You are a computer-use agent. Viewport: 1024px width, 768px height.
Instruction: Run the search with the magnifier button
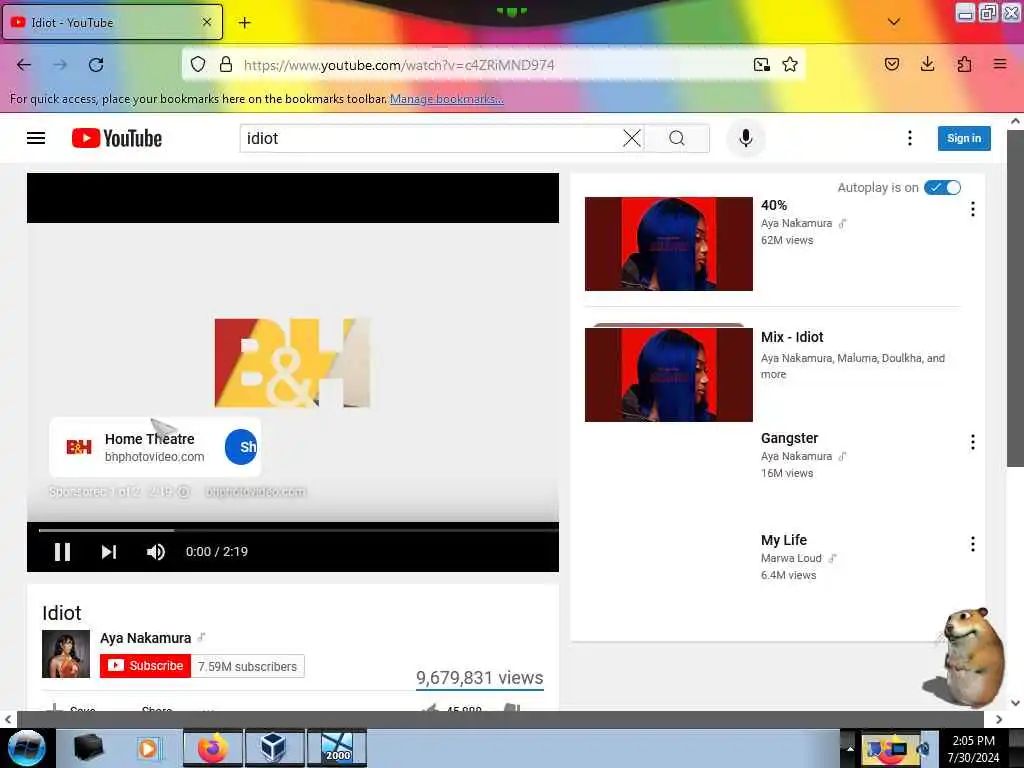[677, 138]
